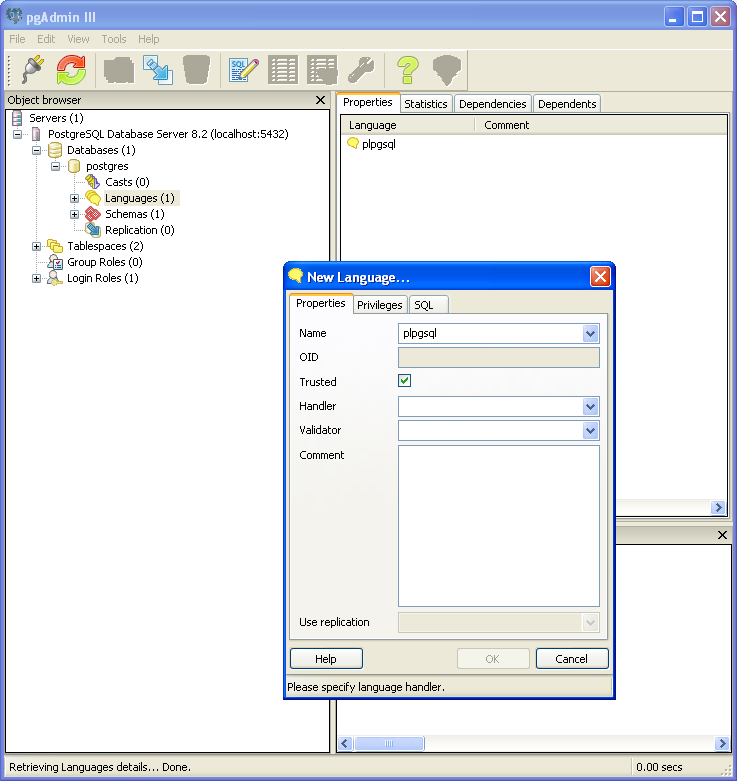The height and width of the screenshot is (781, 737).
Task: Select the Servers (1) tree node
Action: click(x=56, y=118)
